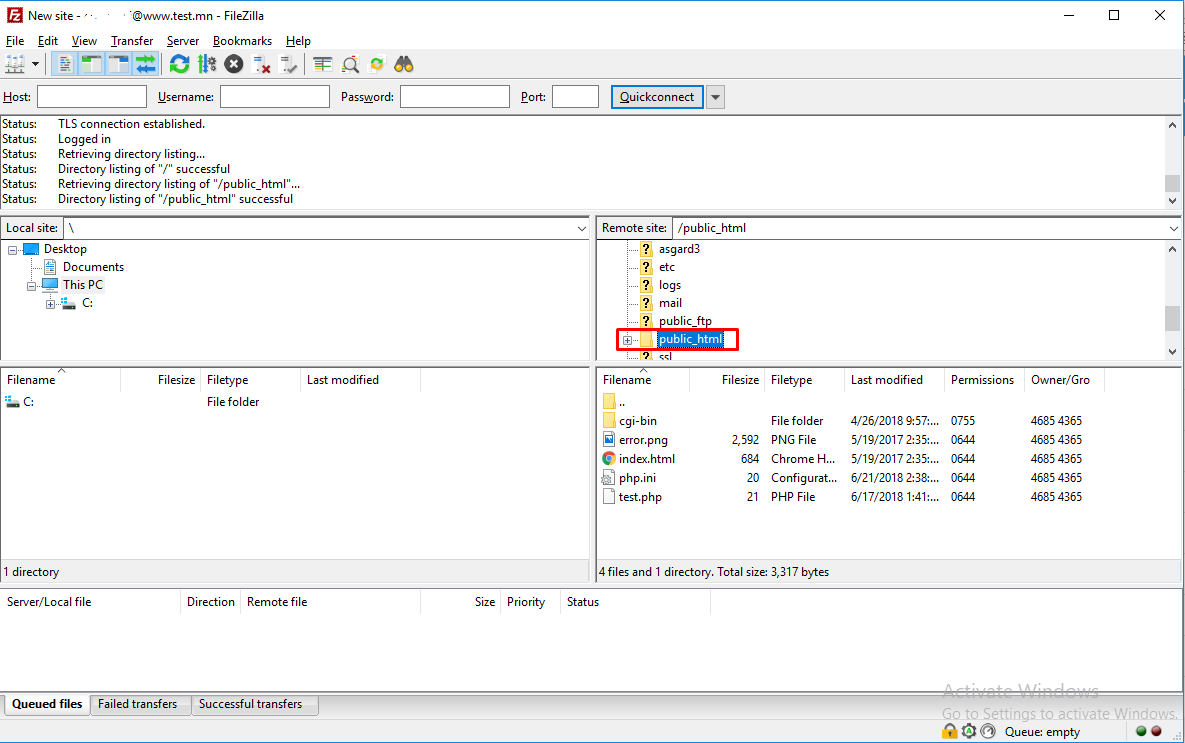This screenshot has width=1185, height=743.
Task: Cancel the current operation
Action: coord(234,65)
